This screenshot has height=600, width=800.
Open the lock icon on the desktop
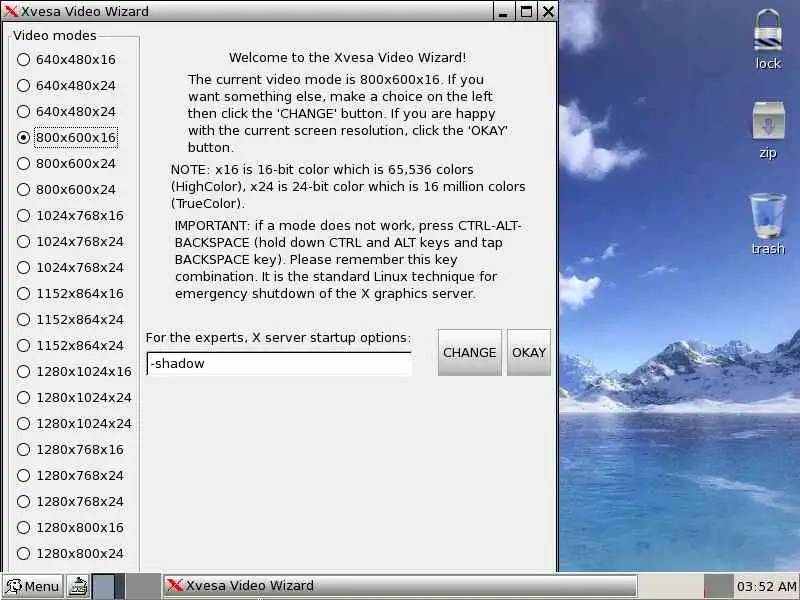point(768,38)
